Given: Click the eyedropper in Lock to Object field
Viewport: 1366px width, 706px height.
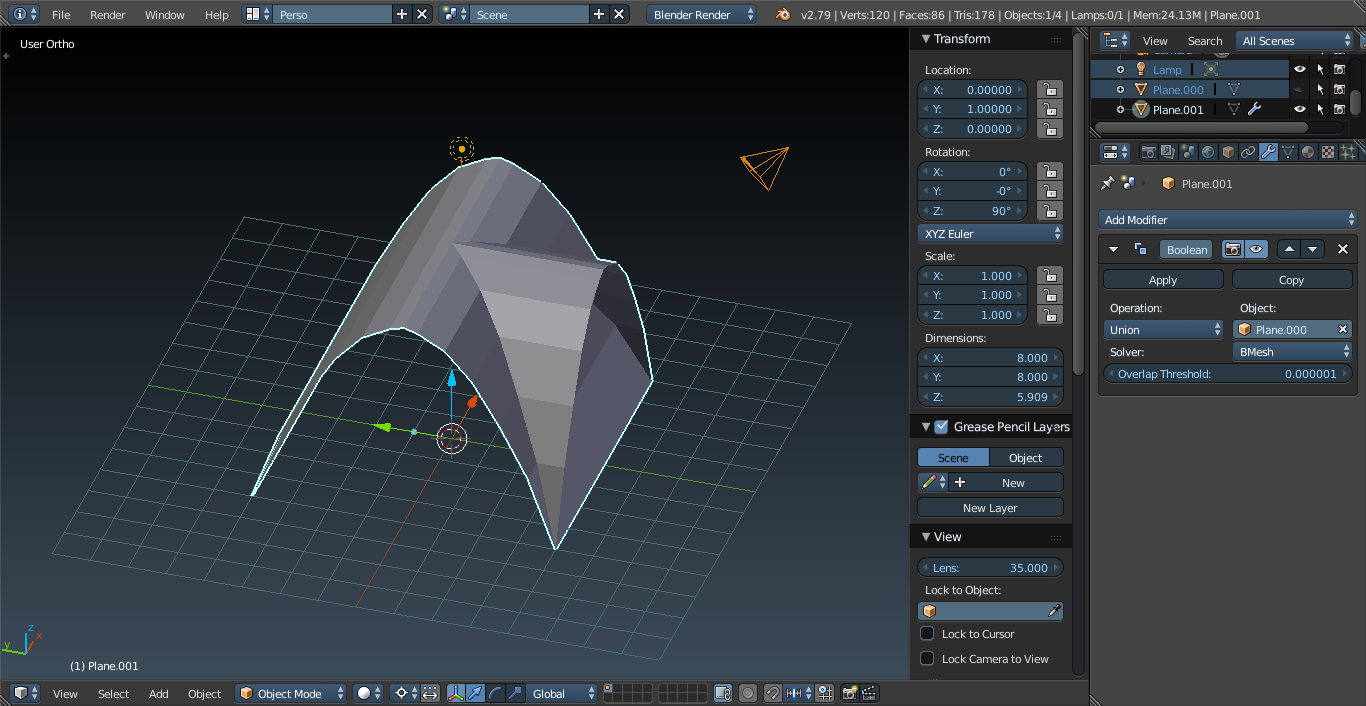Looking at the screenshot, I should 1054,611.
